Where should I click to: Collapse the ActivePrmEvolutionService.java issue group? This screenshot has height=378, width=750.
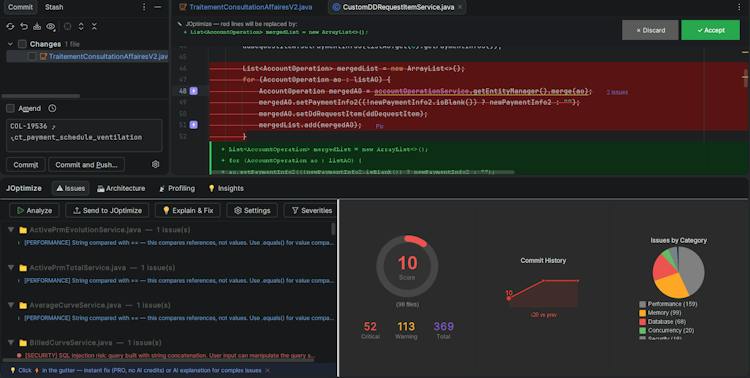coord(11,230)
